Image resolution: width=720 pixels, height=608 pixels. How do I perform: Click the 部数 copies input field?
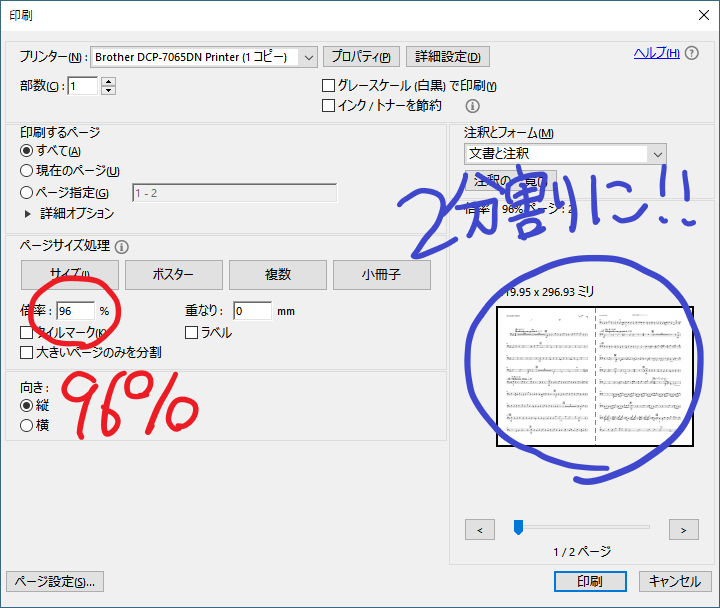(x=83, y=86)
